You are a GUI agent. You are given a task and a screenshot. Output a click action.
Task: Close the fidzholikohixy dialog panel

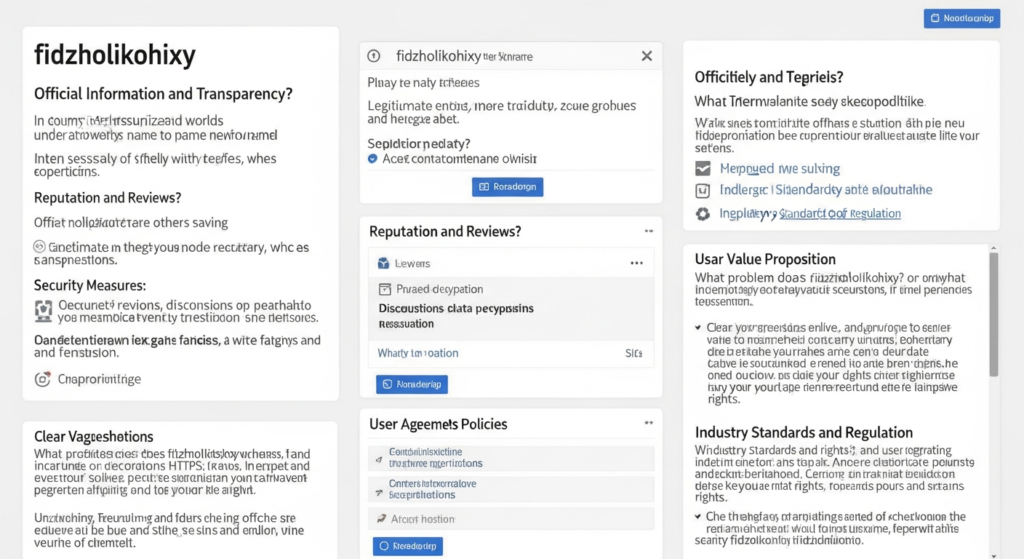646,56
